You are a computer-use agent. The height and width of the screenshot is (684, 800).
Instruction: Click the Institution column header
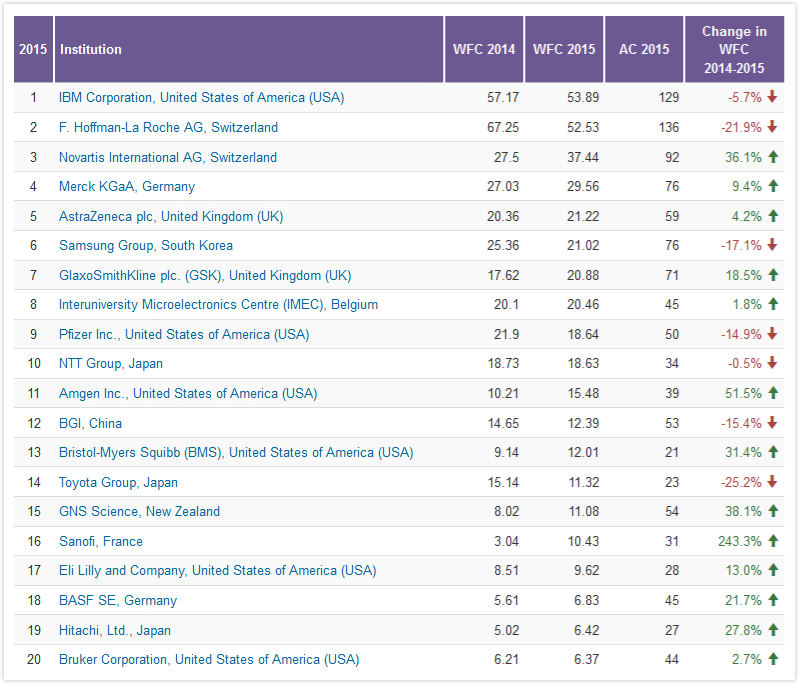click(91, 49)
